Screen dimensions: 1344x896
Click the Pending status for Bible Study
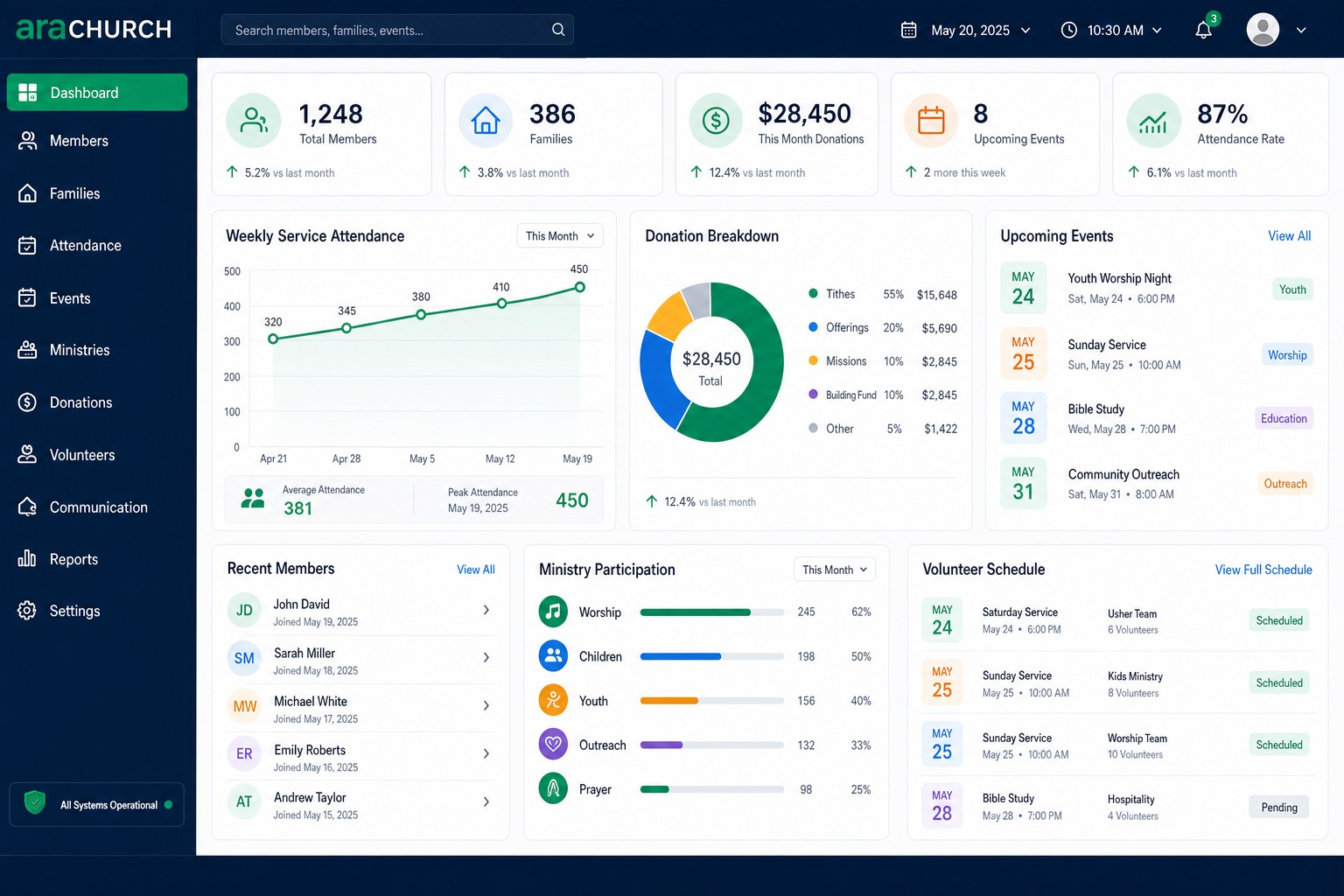pos(1279,807)
